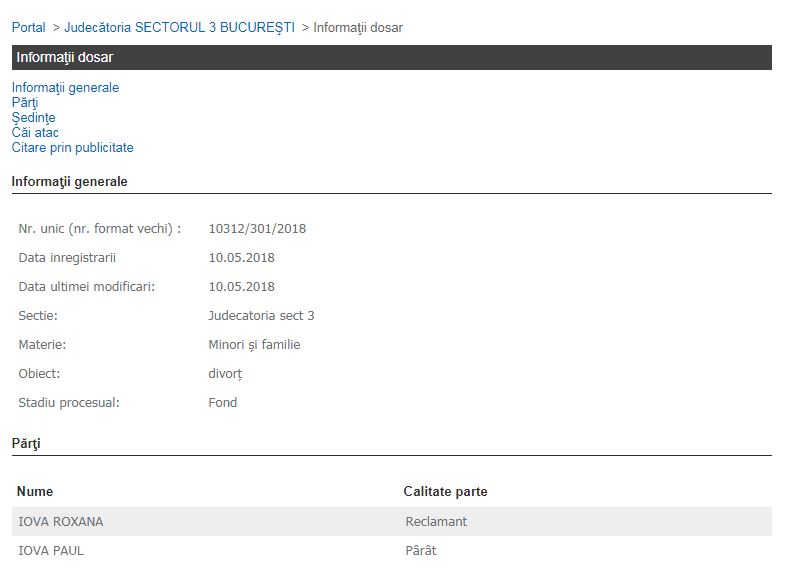Jump to Informaţii generale via navigation link
The height and width of the screenshot is (568, 806).
(65, 88)
